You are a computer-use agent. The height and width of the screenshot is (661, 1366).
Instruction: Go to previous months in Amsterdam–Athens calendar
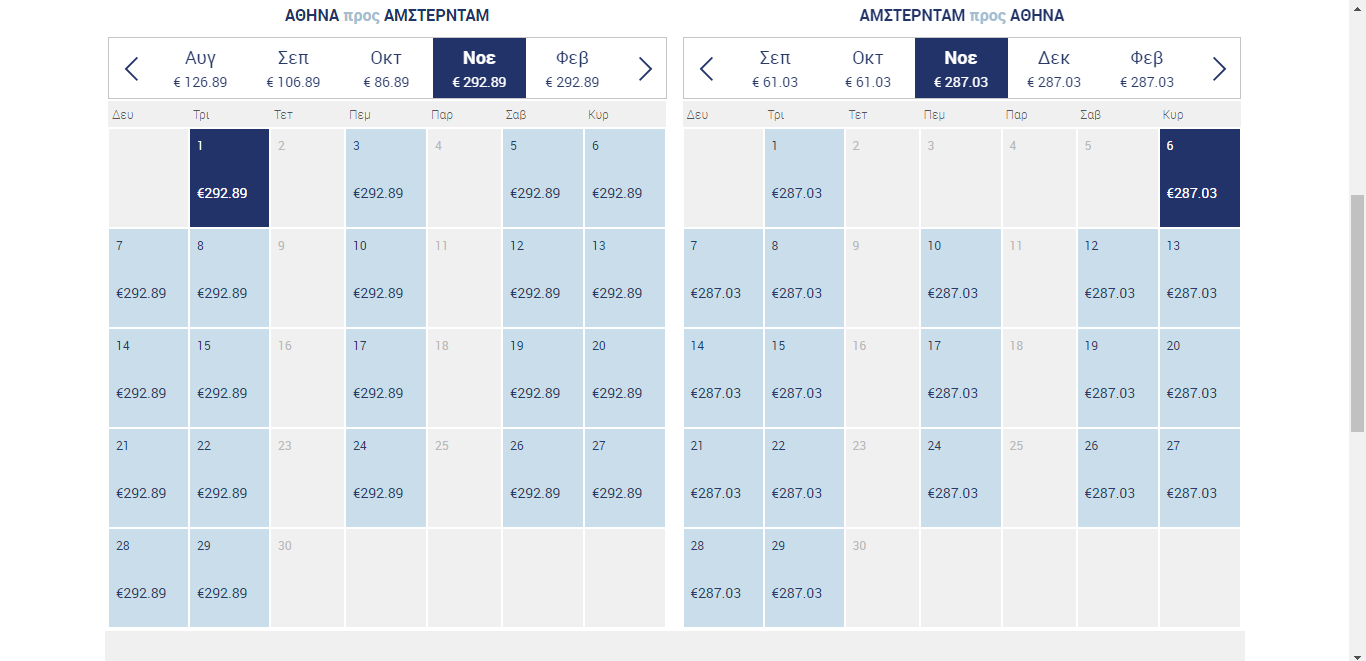pyautogui.click(x=706, y=69)
